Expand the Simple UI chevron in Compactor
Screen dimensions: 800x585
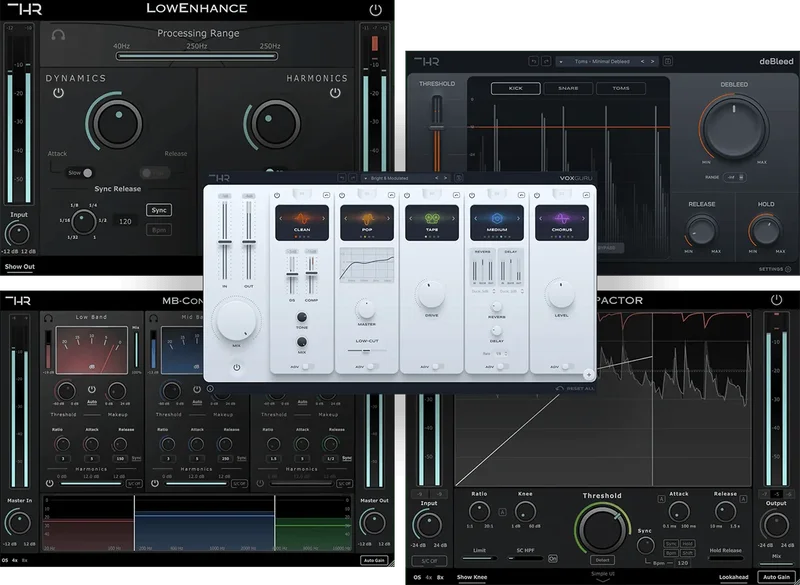[x=602, y=580]
